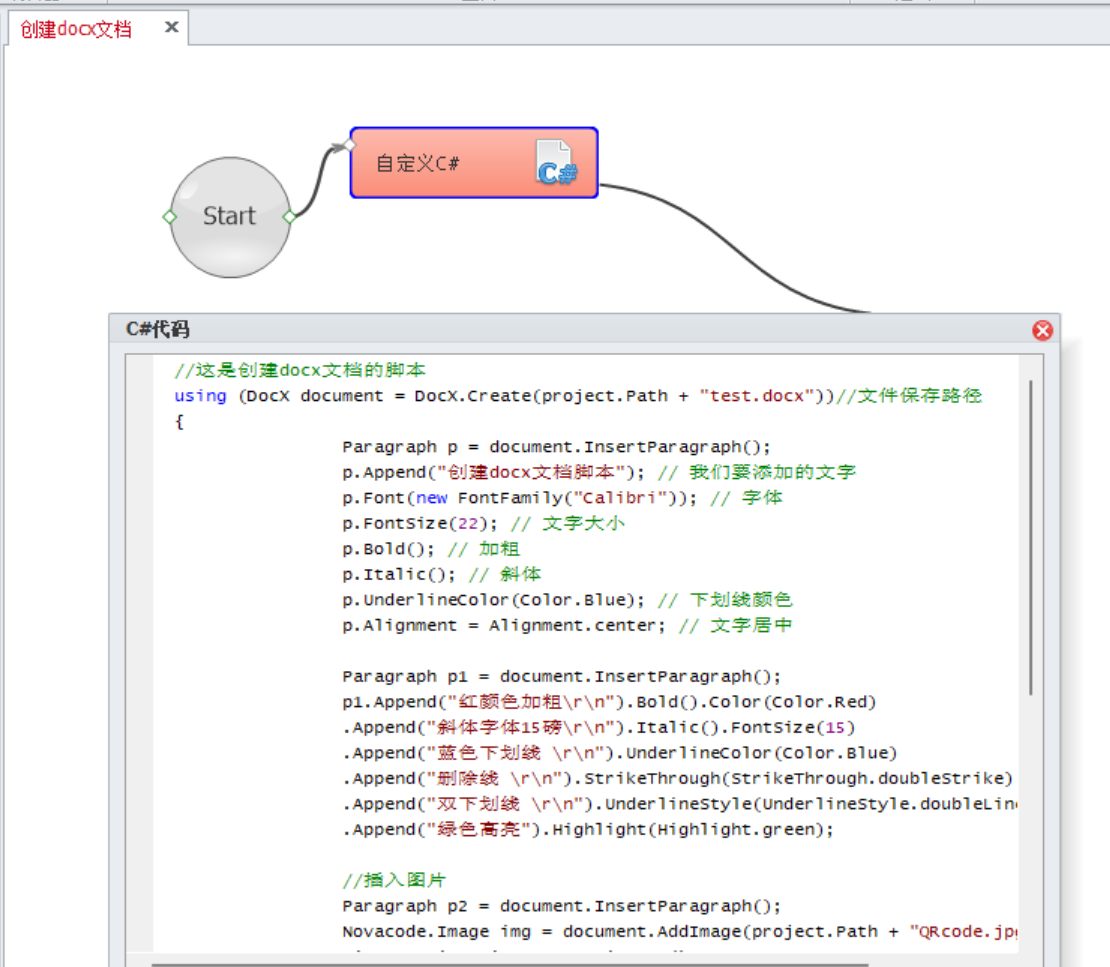This screenshot has height=967, width=1110.
Task: Click the Paragraph p1 declaration line
Action: 562,676
